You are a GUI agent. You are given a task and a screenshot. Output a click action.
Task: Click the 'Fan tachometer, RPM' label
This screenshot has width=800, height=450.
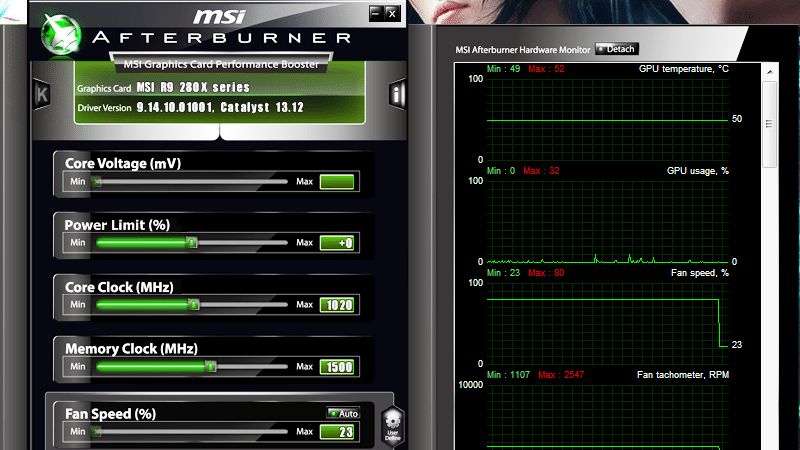pos(683,374)
